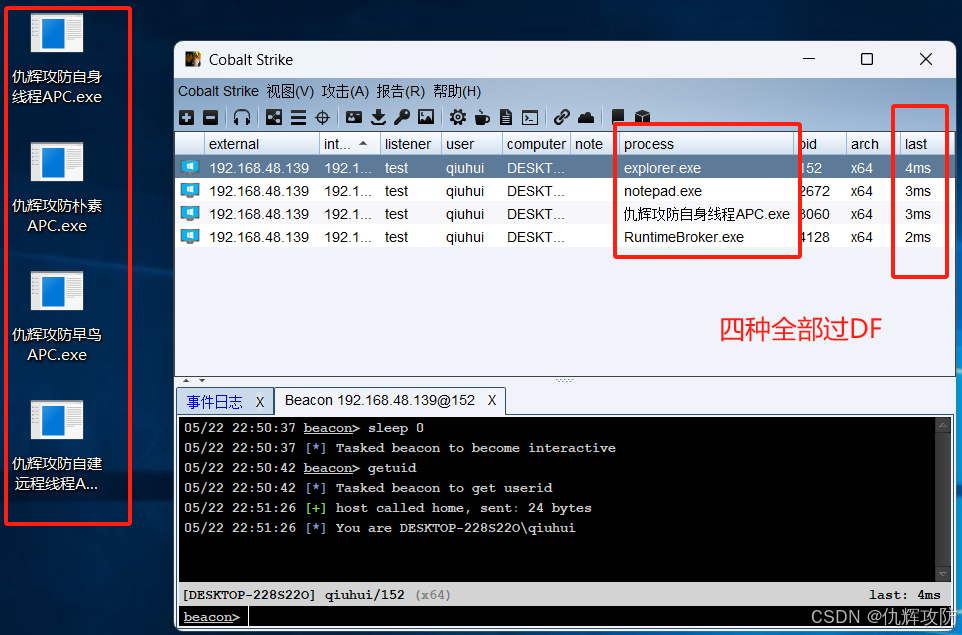Screen dimensions: 962x635
Task: Open the 视图(V) menu
Action: coord(290,91)
